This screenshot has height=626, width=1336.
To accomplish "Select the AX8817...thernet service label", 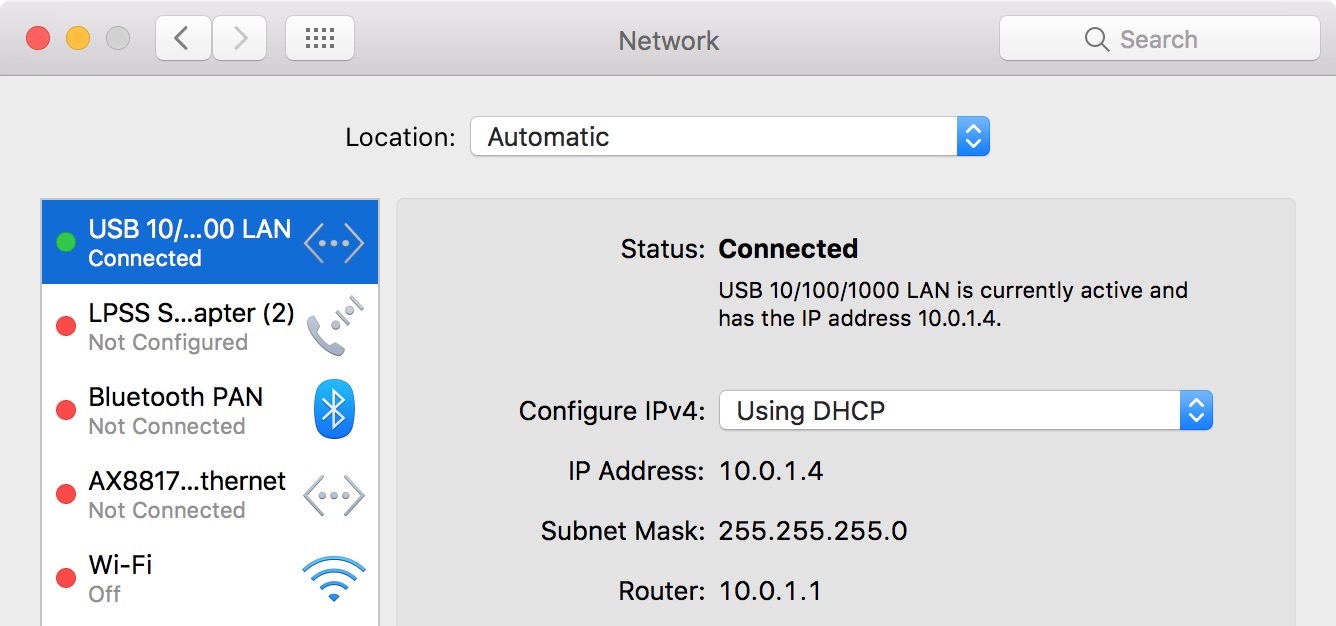I will pos(187,481).
